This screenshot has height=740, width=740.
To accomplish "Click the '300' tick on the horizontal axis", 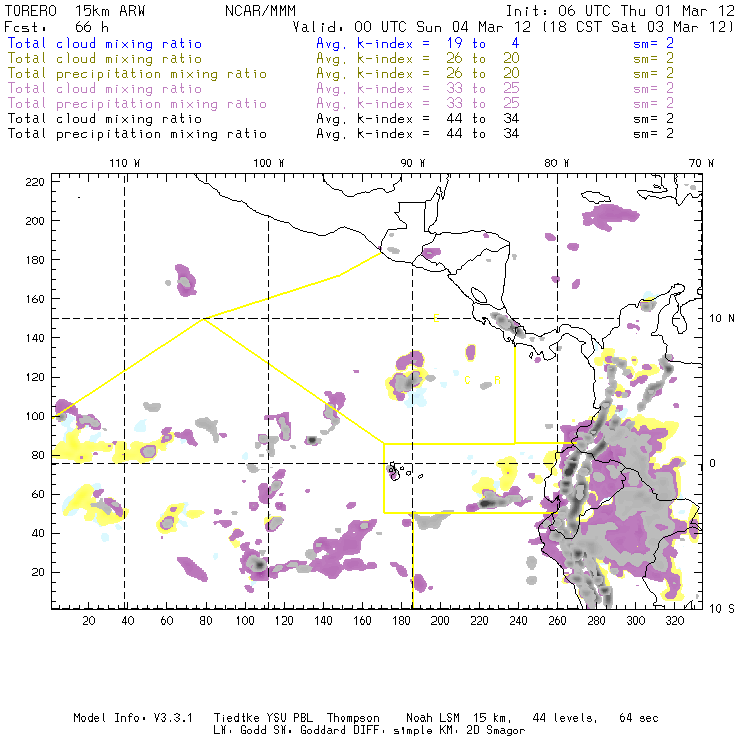I will coord(636,621).
